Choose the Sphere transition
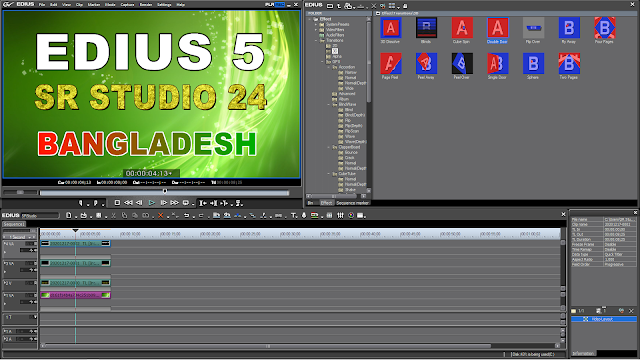 (x=533, y=63)
